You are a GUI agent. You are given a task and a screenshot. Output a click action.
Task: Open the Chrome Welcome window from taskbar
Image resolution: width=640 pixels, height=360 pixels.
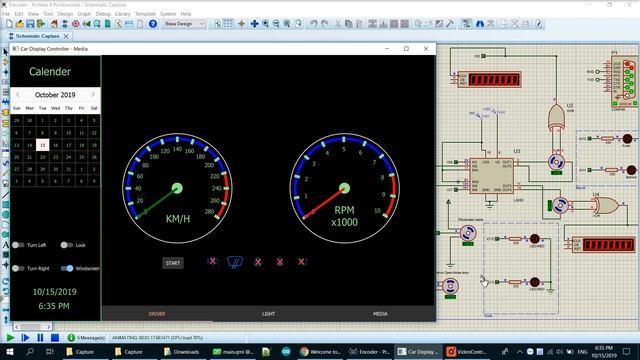[x=320, y=351]
